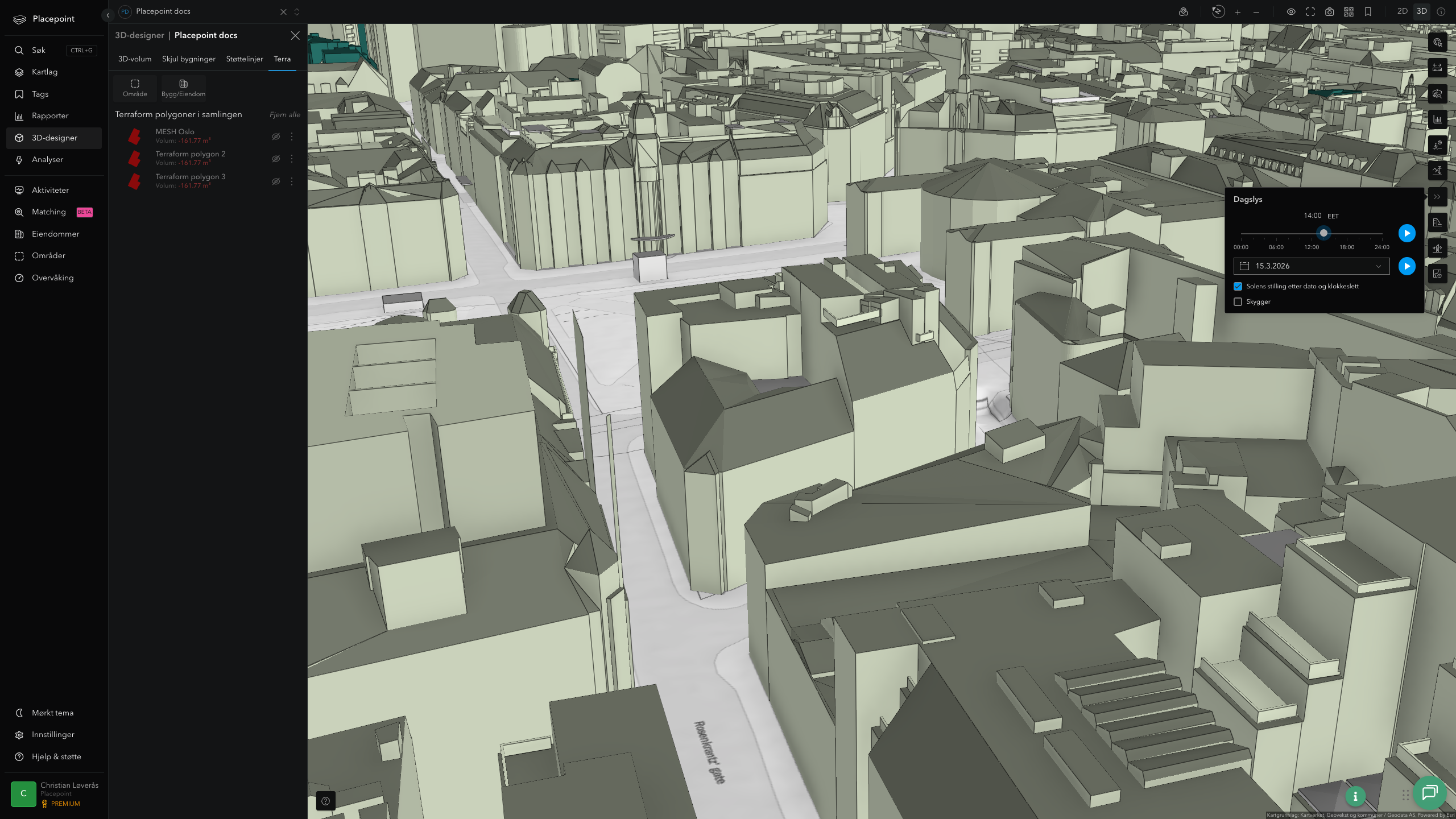
Task: Click the Område tool button
Action: [135, 88]
